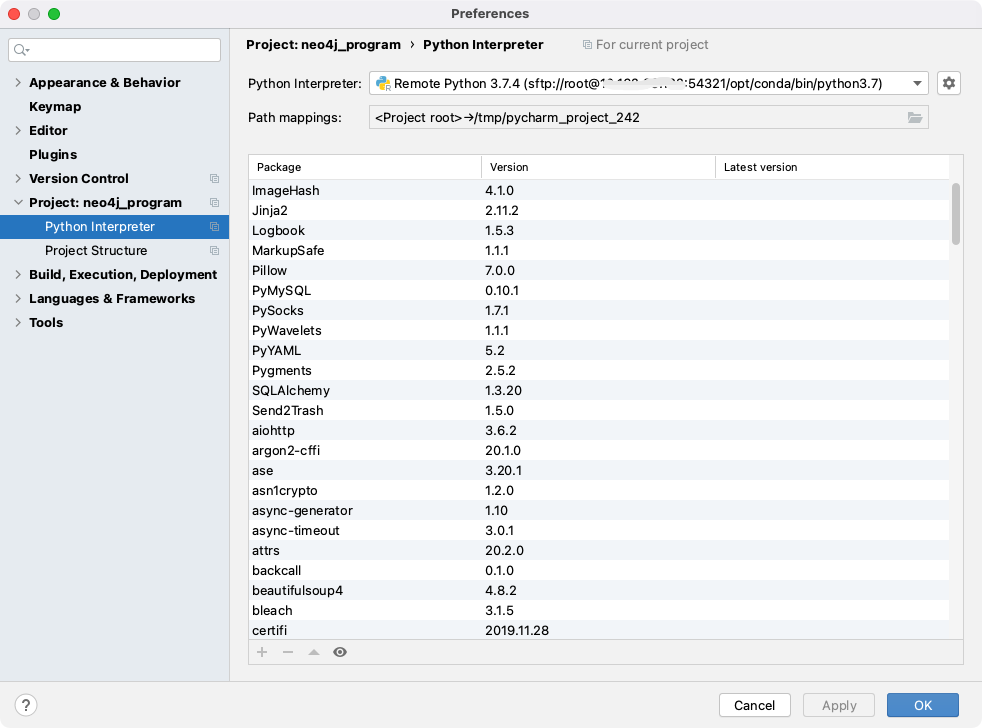This screenshot has height=728, width=982.
Task: Click Project: neo4j_program breadcrumb
Action: [323, 44]
